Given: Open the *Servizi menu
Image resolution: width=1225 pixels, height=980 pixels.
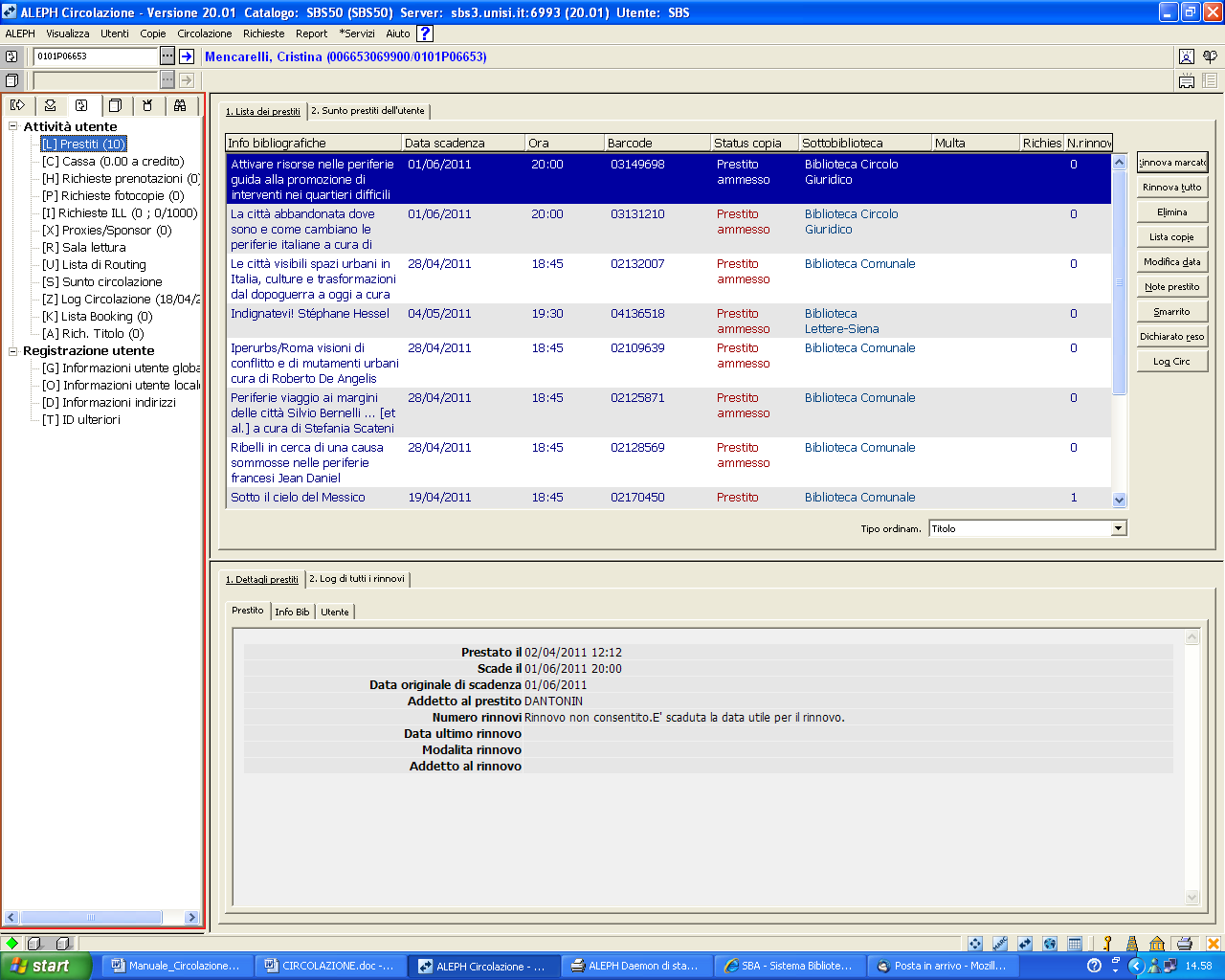Looking at the screenshot, I should (x=357, y=33).
